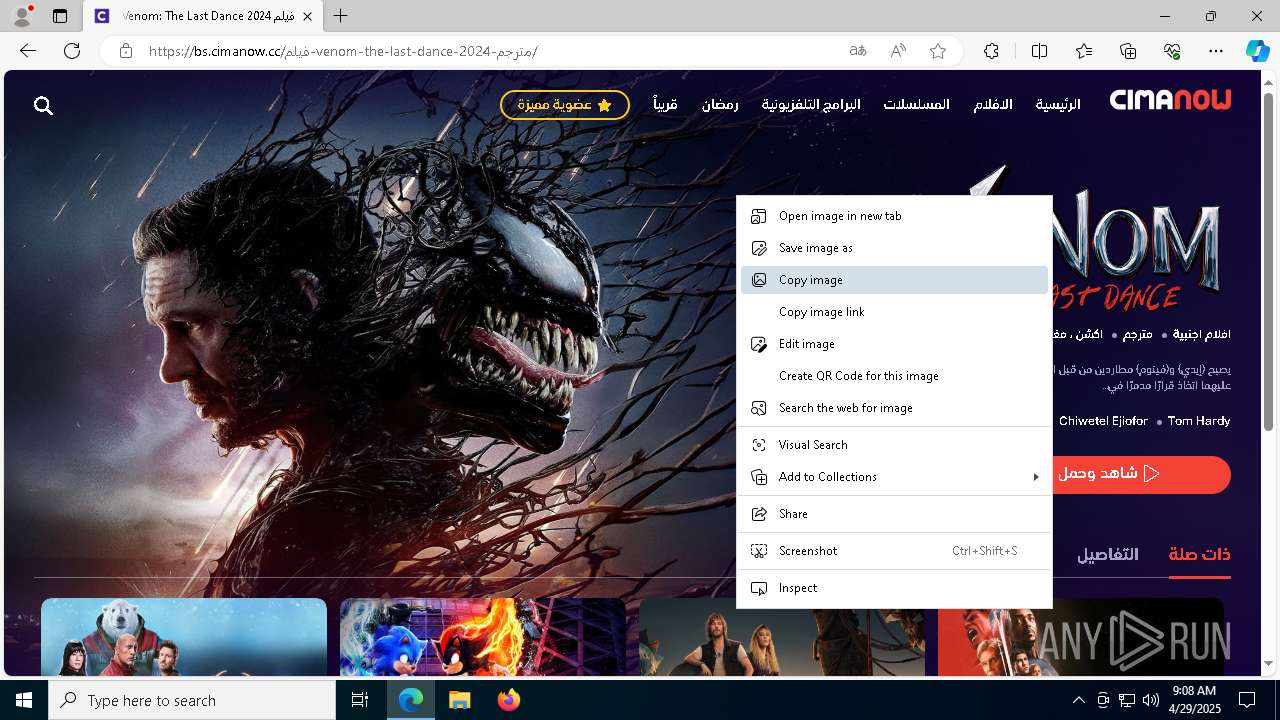Click the Type here to search box
This screenshot has height=720, width=1280.
pos(192,700)
